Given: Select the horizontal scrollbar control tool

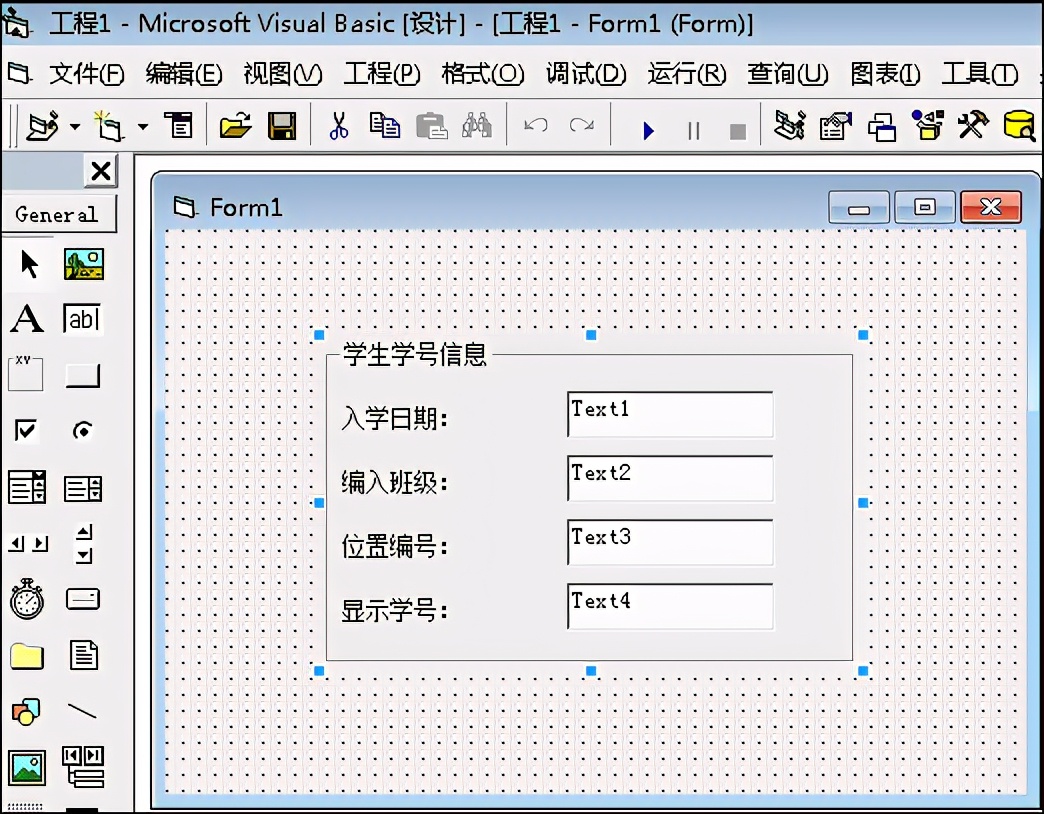Looking at the screenshot, I should tap(29, 544).
